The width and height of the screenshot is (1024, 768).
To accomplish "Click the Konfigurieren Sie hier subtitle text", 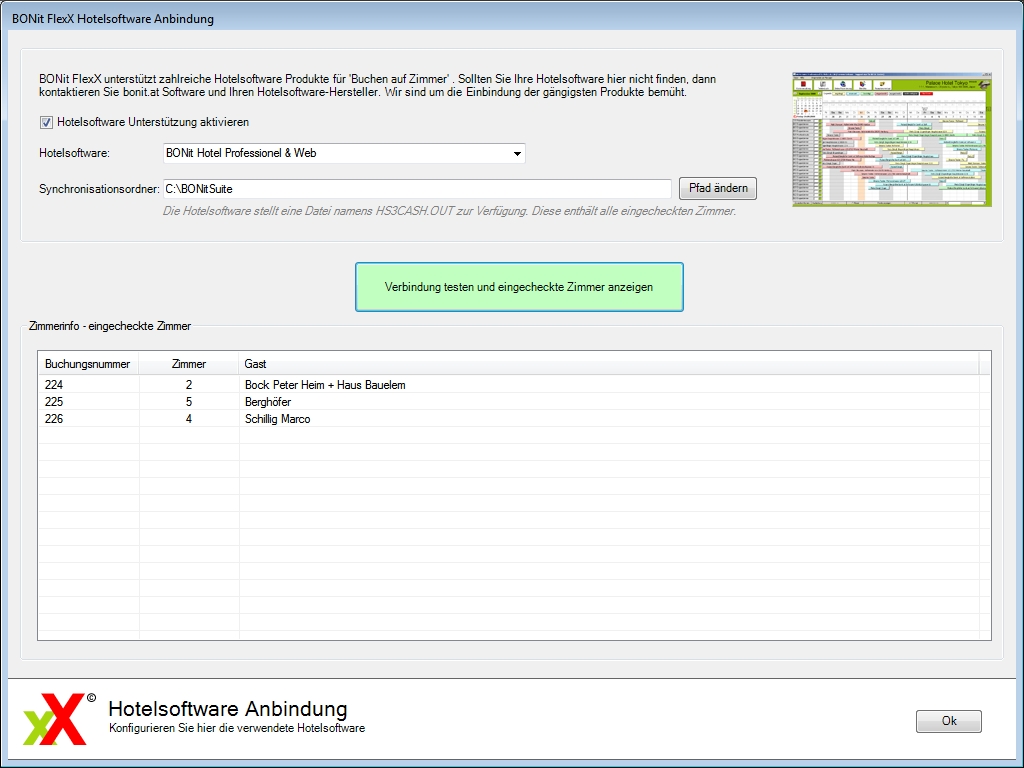I will [237, 728].
